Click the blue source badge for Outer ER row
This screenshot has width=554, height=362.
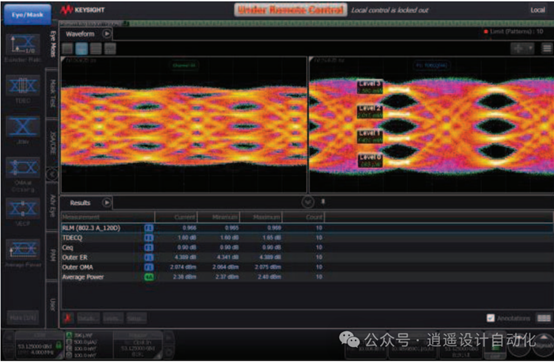click(149, 257)
